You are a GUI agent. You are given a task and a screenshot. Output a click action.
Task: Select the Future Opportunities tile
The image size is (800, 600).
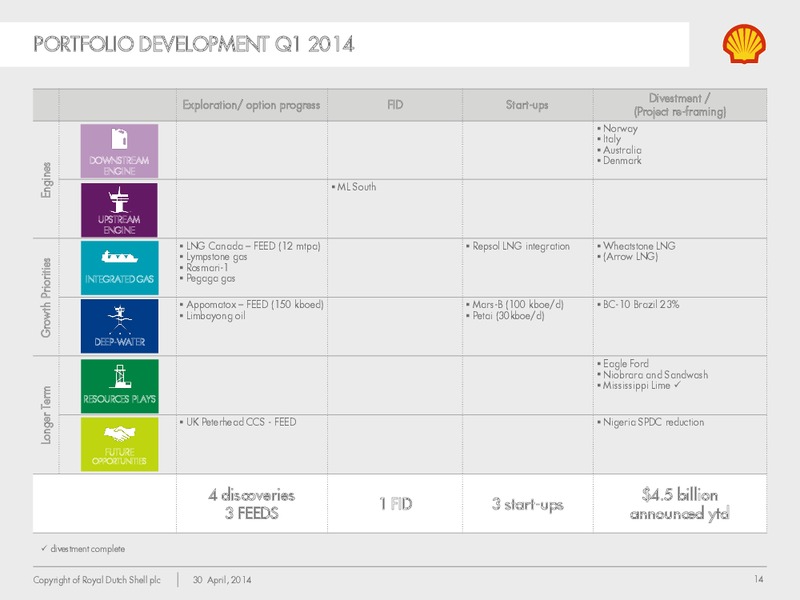(x=119, y=444)
